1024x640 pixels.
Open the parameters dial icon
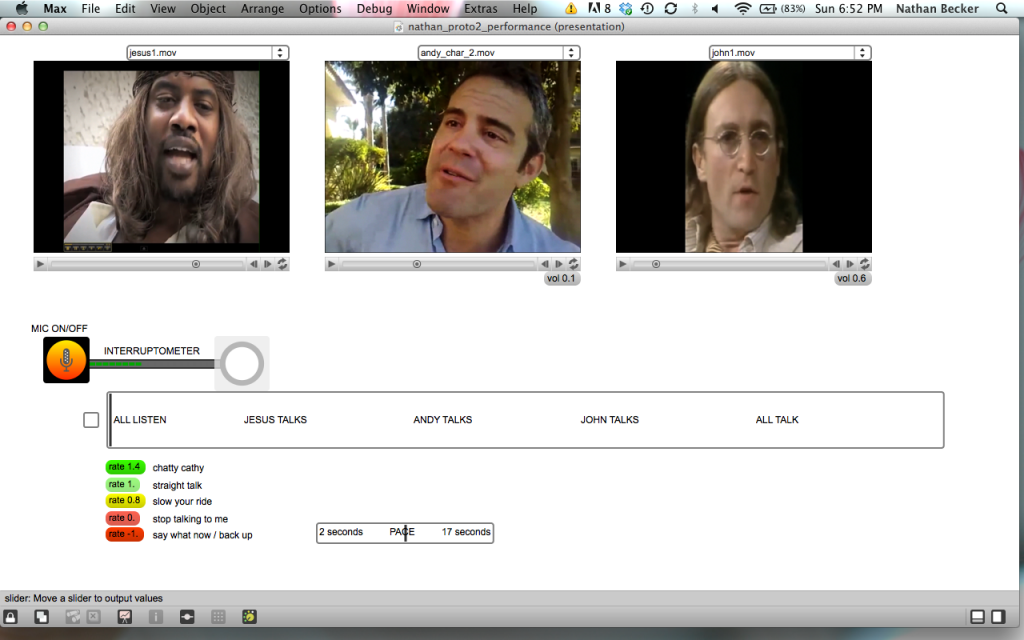click(249, 616)
